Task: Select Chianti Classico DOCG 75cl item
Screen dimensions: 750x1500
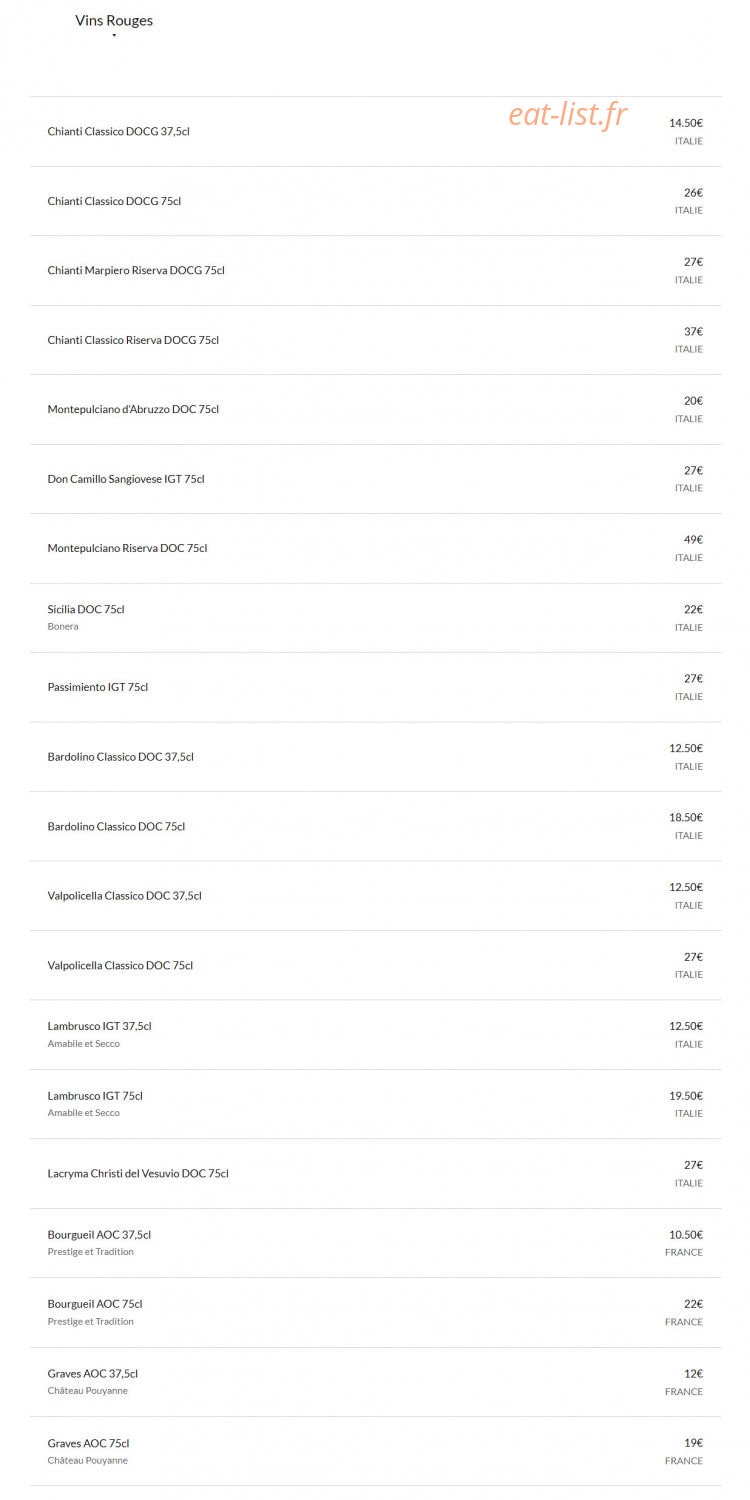Action: [375, 201]
